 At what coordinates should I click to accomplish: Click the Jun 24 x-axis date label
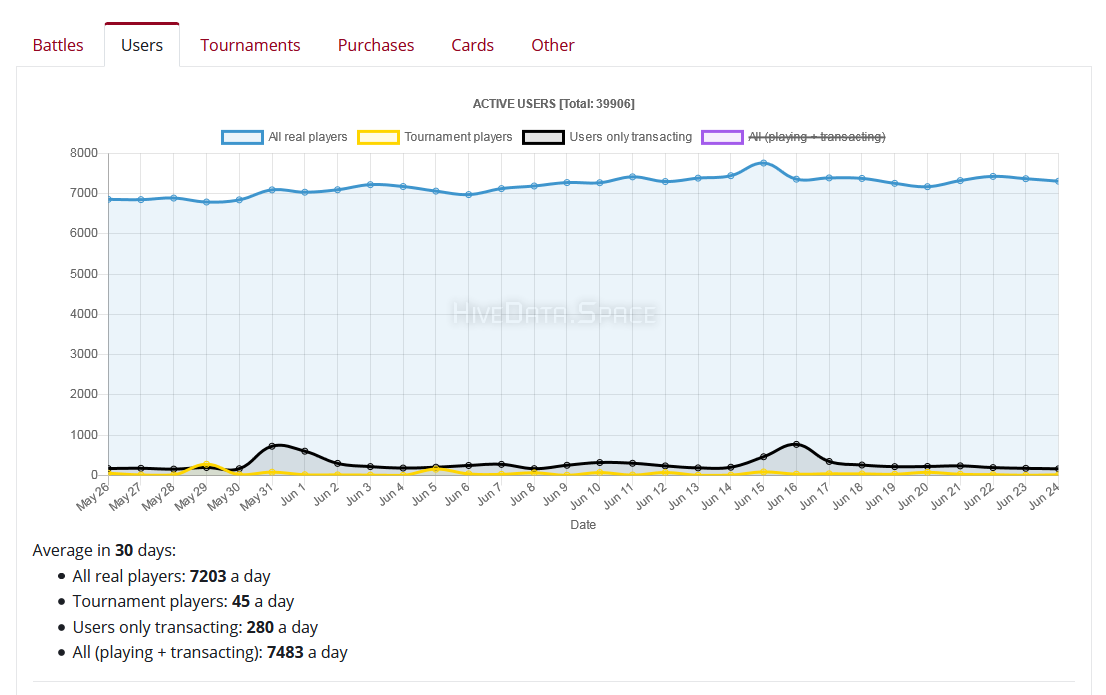coord(1044,495)
